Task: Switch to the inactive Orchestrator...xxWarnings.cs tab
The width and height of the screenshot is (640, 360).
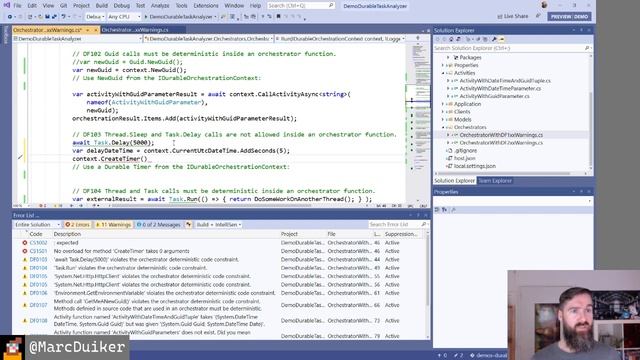Action: tap(135, 30)
